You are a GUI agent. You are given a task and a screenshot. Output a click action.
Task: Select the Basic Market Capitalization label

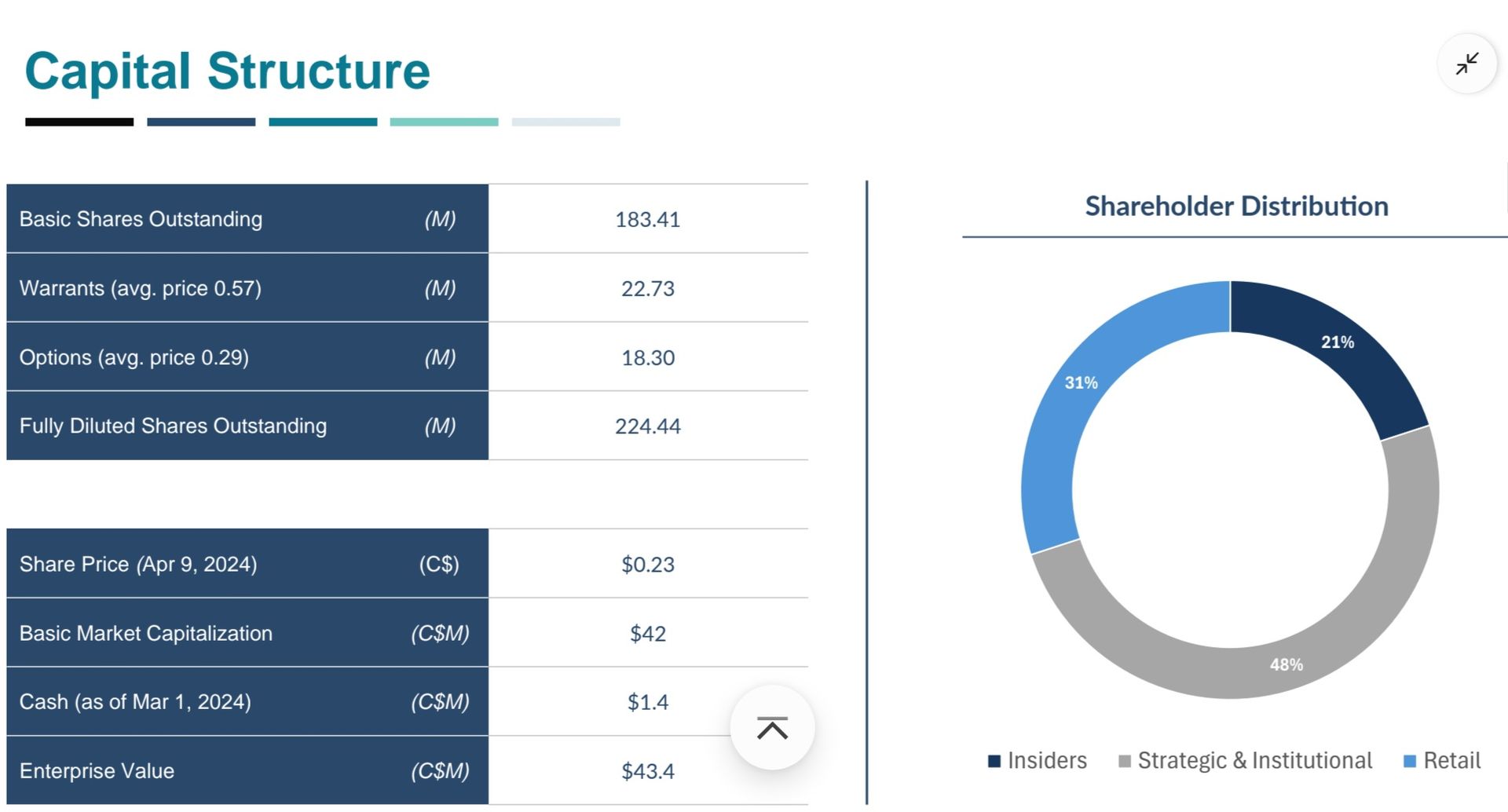click(x=146, y=633)
